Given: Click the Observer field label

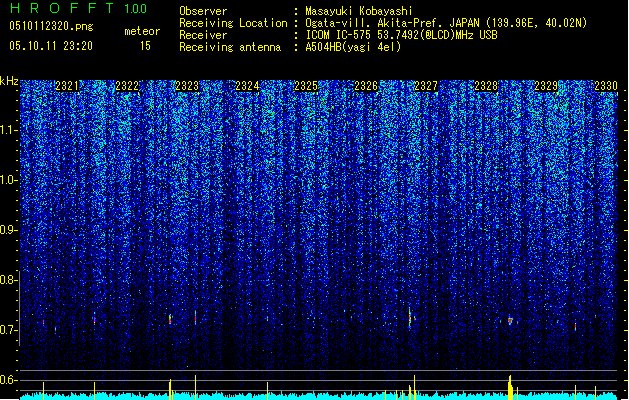Looking at the screenshot, I should click(203, 11).
